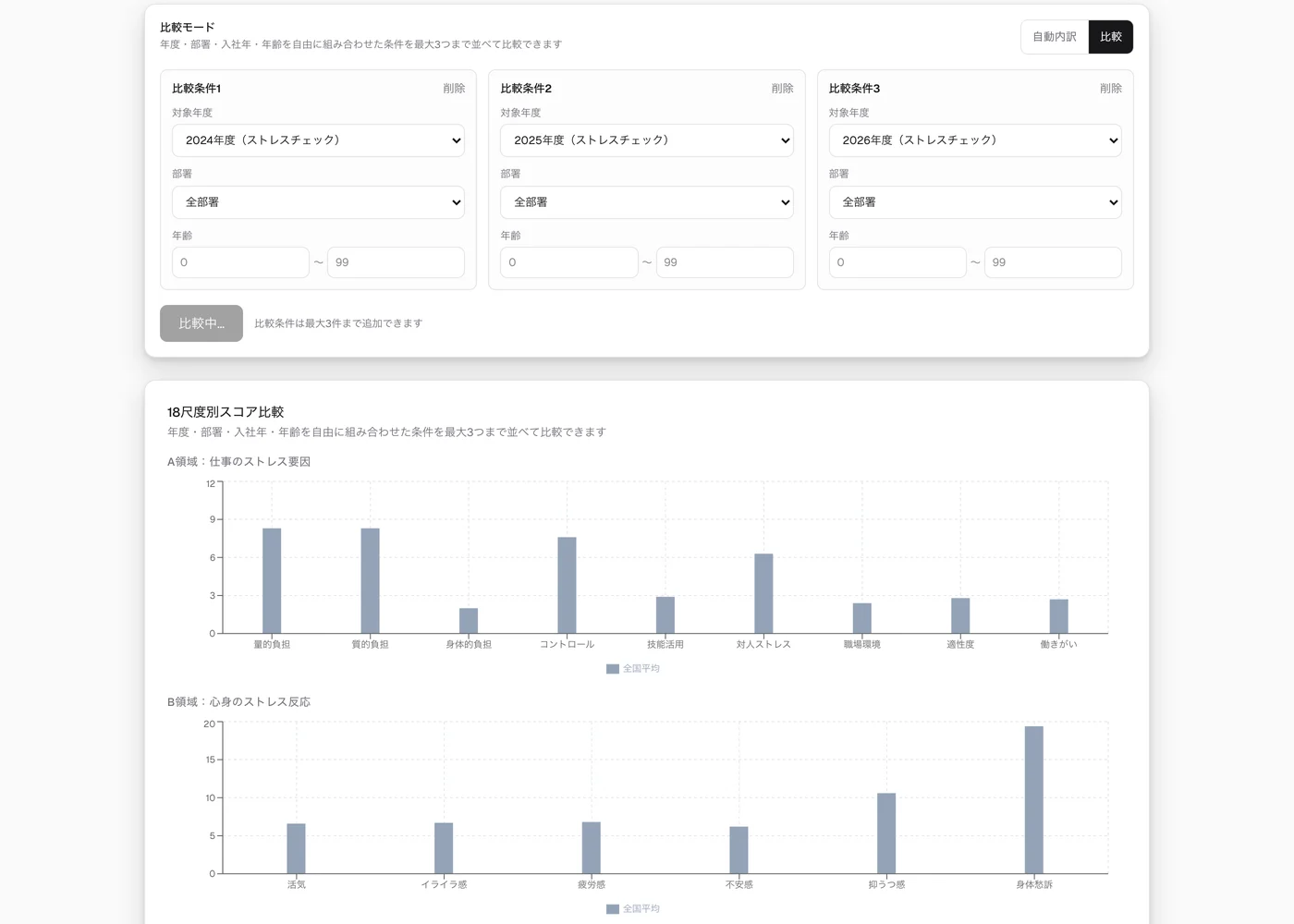Image resolution: width=1294 pixels, height=924 pixels.
Task: Click the 職場環境 bar
Action: [x=862, y=618]
